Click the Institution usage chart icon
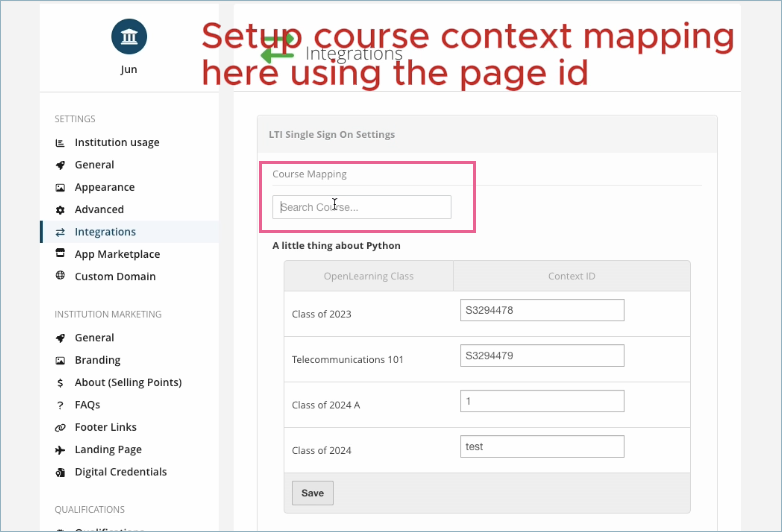This screenshot has height=532, width=782. coord(60,143)
